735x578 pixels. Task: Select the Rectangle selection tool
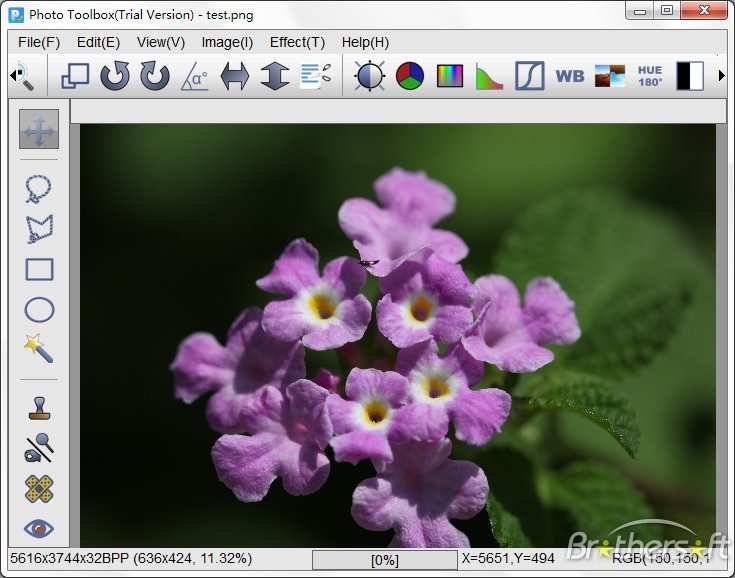[x=39, y=270]
